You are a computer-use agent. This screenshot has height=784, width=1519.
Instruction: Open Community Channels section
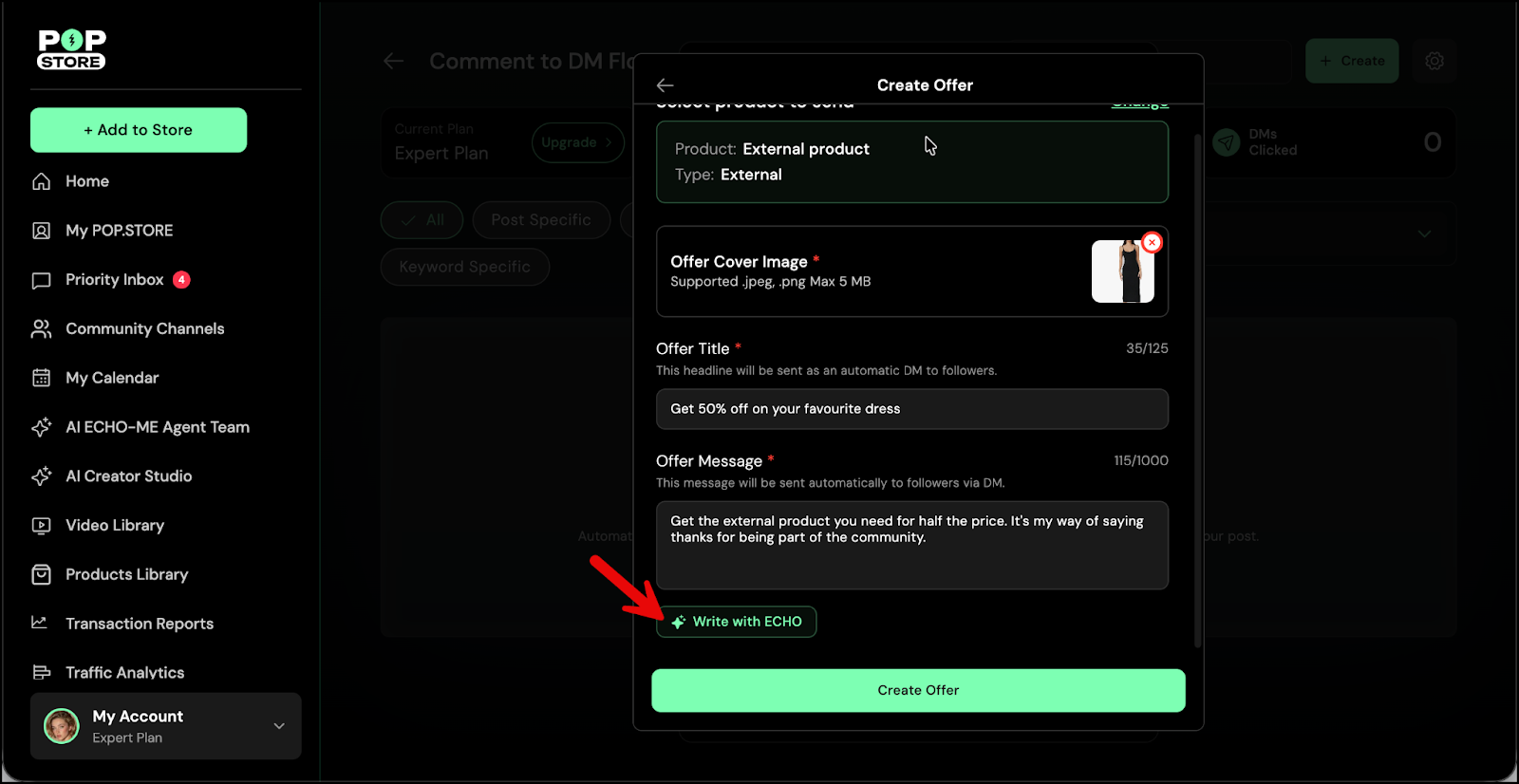[x=144, y=329]
